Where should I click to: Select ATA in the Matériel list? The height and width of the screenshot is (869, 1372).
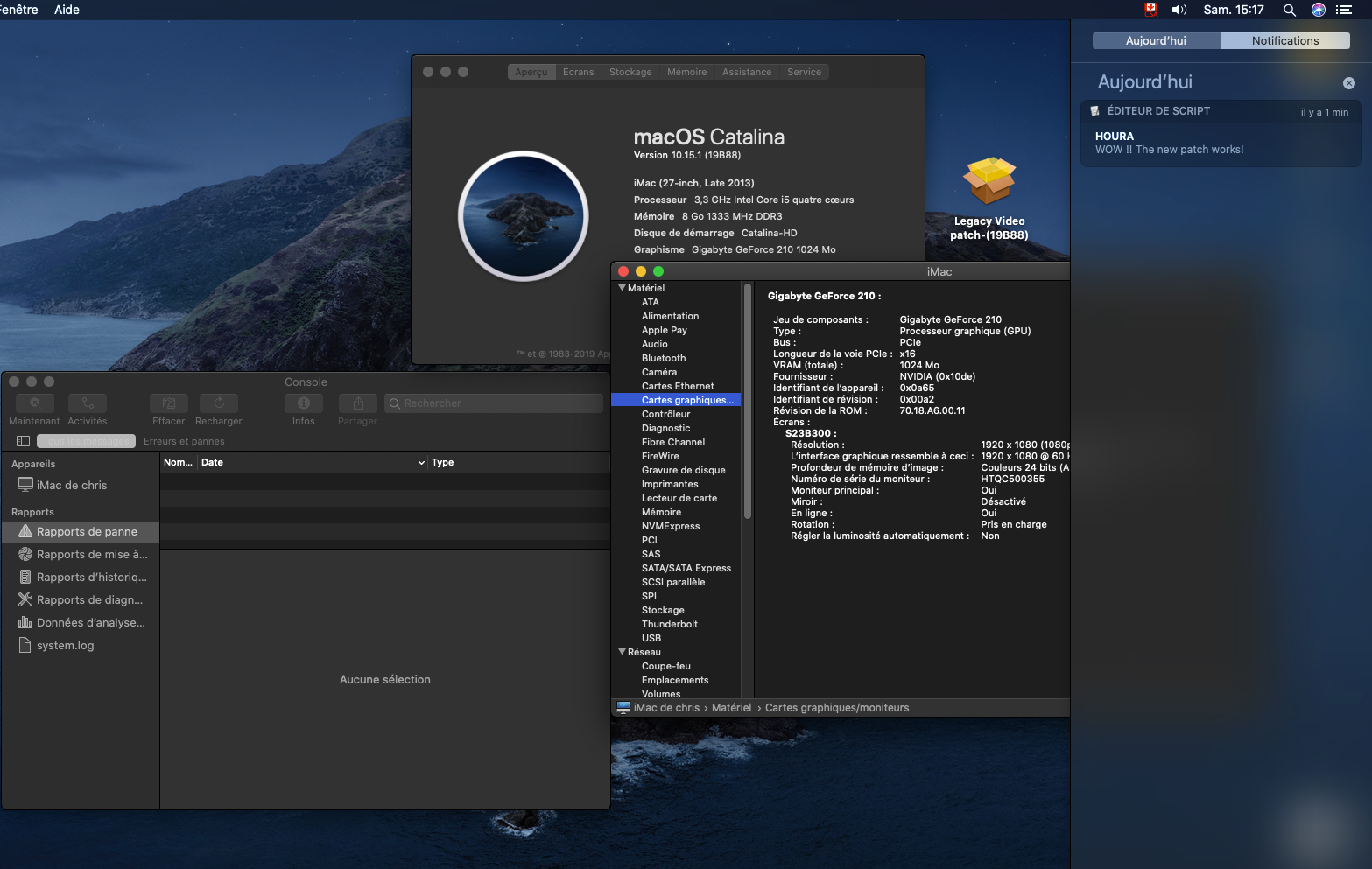pos(651,302)
